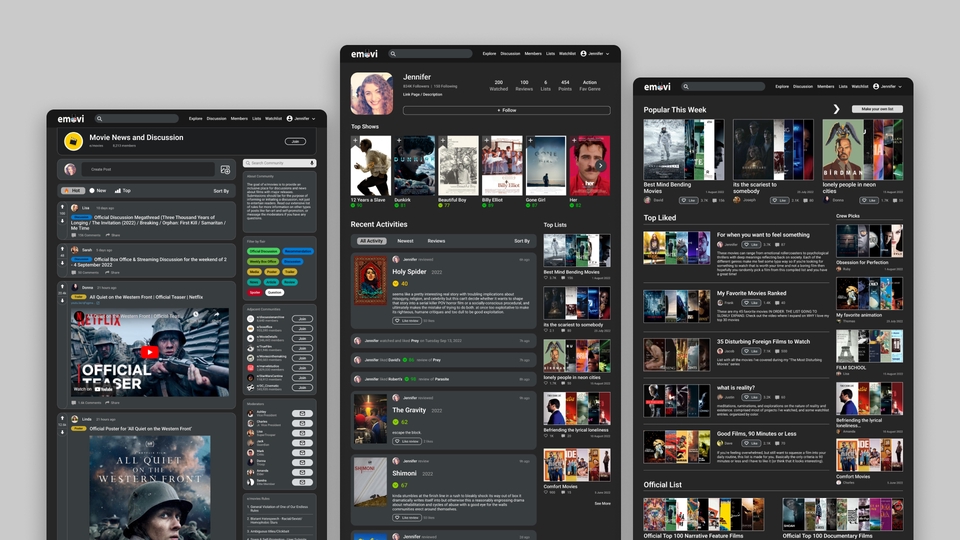The image size is (960, 540).
Task: Add Dunkirk using its plus bookmark icon
Action: pyautogui.click(x=399, y=140)
